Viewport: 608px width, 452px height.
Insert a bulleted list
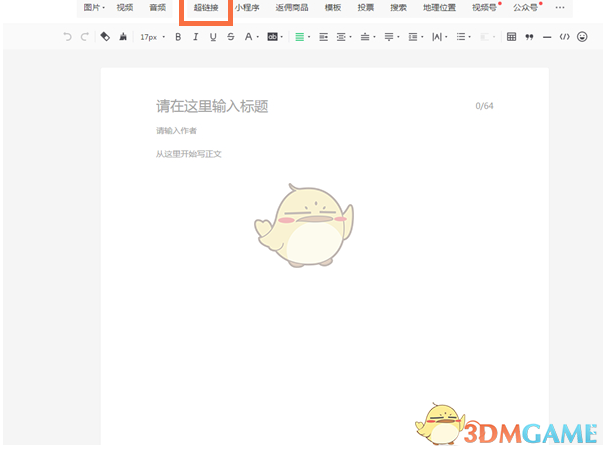click(461, 37)
